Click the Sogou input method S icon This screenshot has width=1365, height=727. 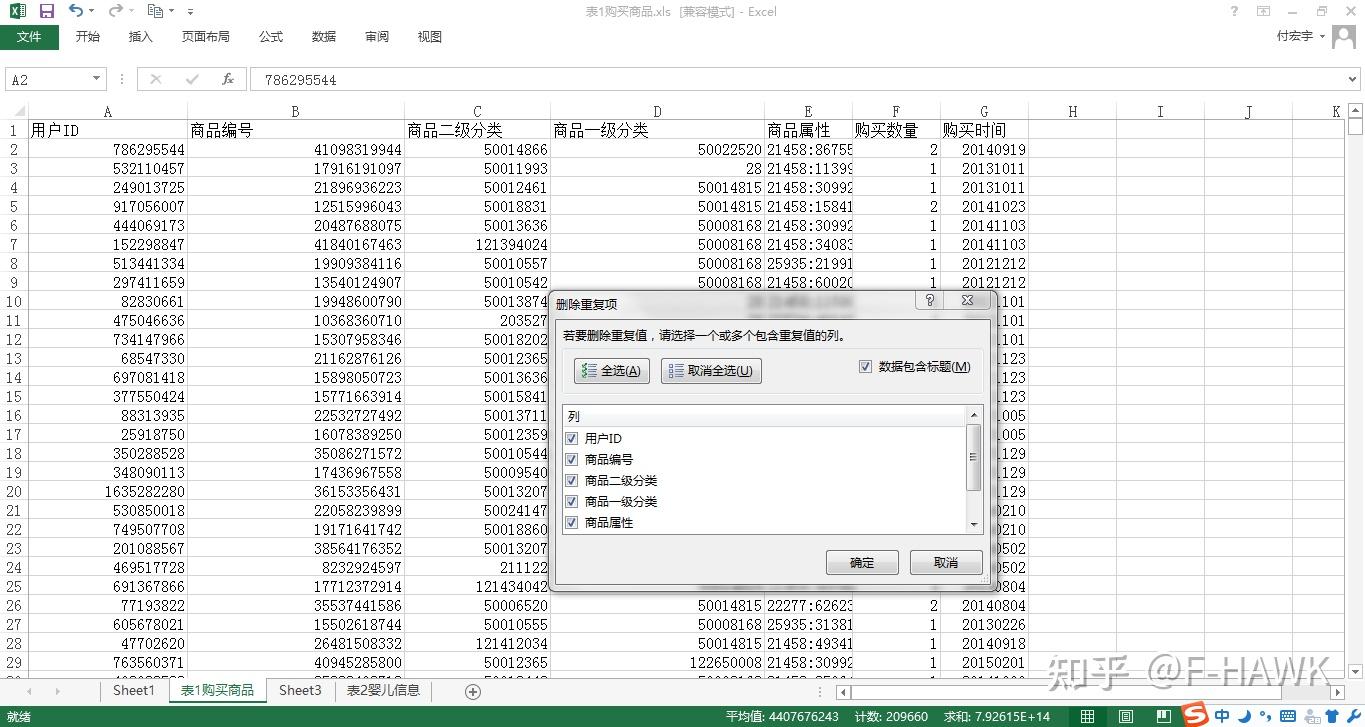(x=1196, y=715)
